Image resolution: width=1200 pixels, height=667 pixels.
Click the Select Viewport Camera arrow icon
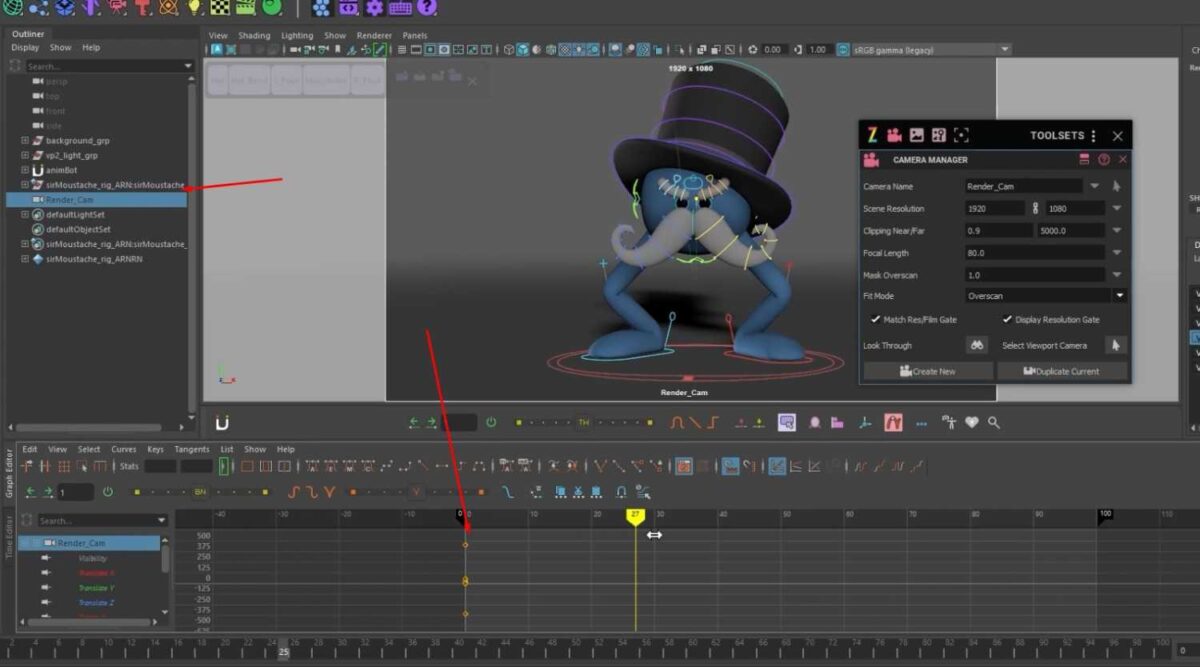pos(1114,344)
